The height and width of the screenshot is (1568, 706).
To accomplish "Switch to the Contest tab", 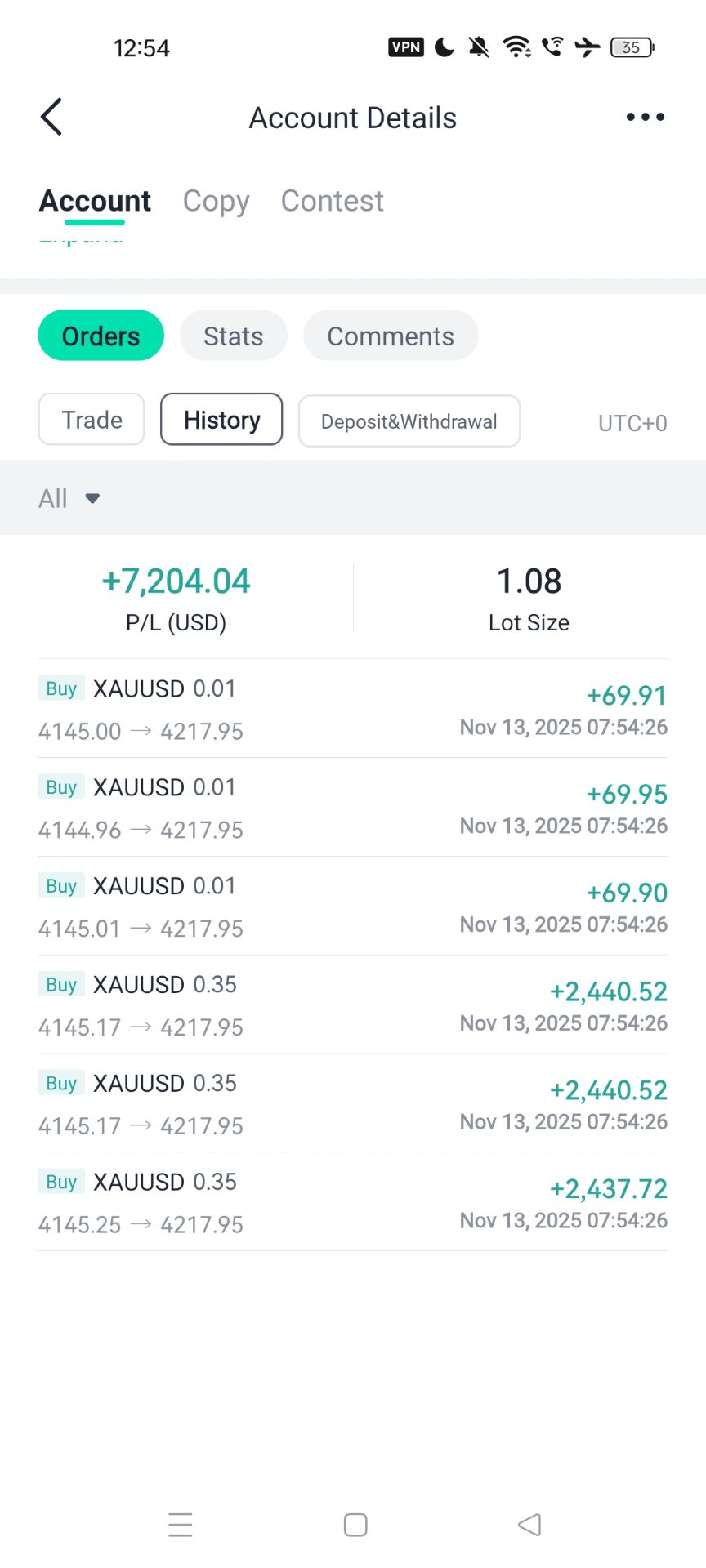I will coord(332,201).
